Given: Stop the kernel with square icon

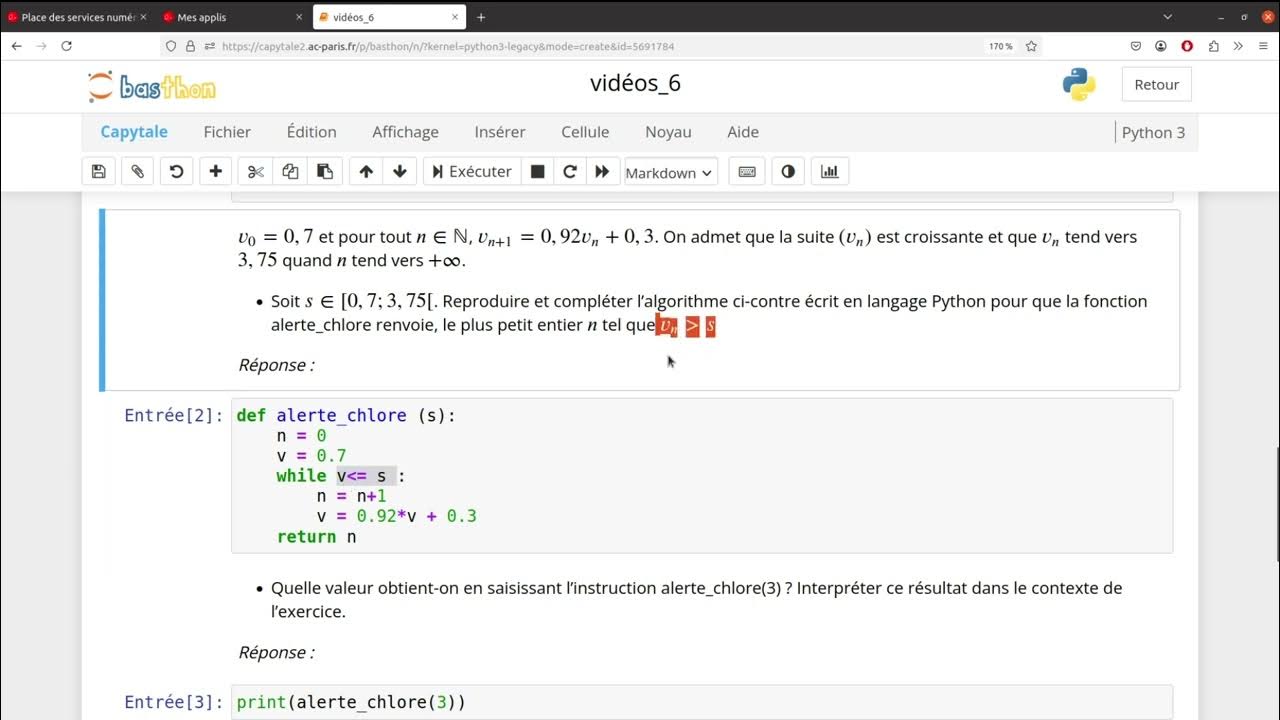Looking at the screenshot, I should 537,172.
